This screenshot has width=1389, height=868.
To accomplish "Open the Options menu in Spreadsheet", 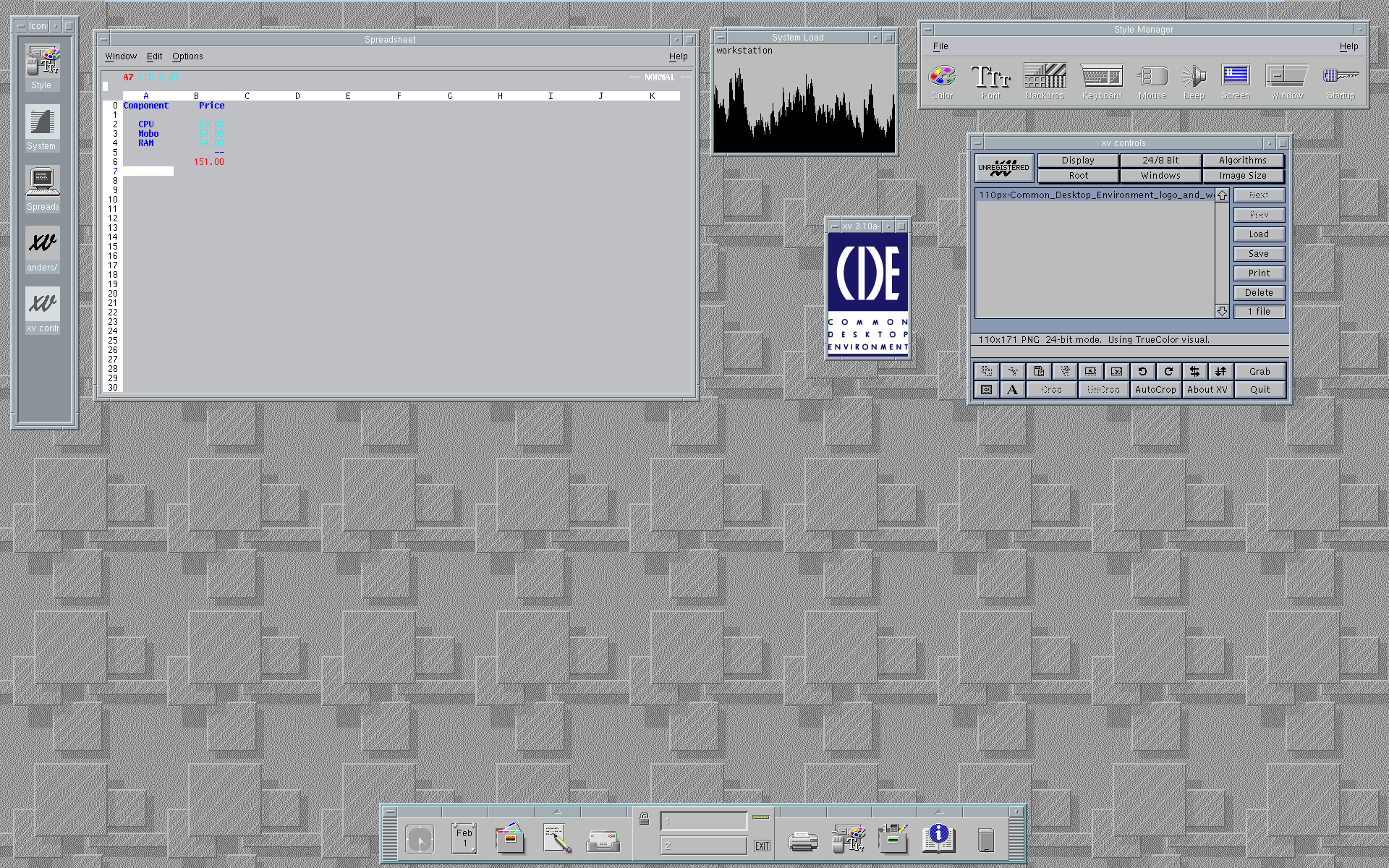I will click(x=187, y=56).
